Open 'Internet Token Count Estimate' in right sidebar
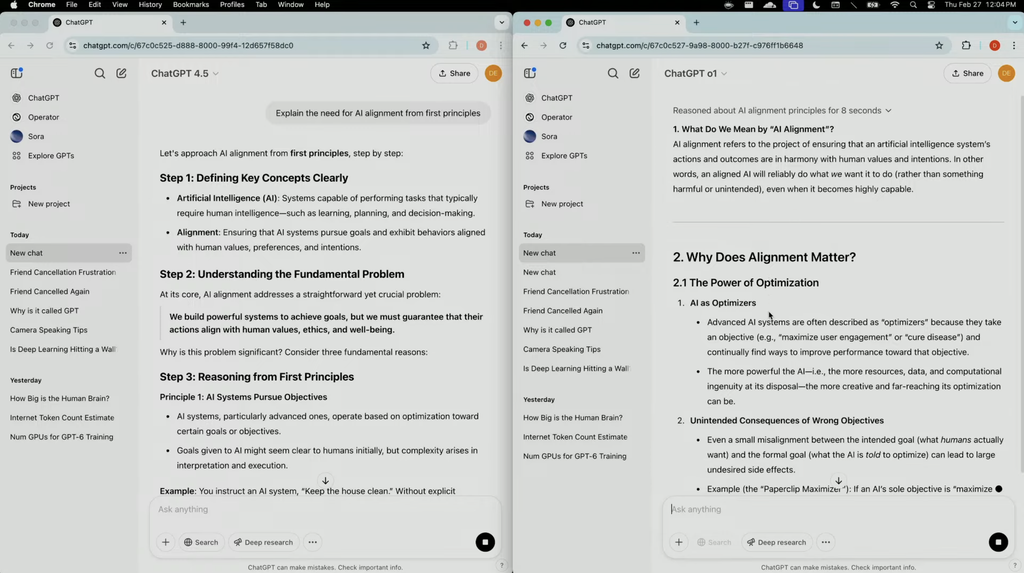1024x573 pixels. [x=575, y=437]
